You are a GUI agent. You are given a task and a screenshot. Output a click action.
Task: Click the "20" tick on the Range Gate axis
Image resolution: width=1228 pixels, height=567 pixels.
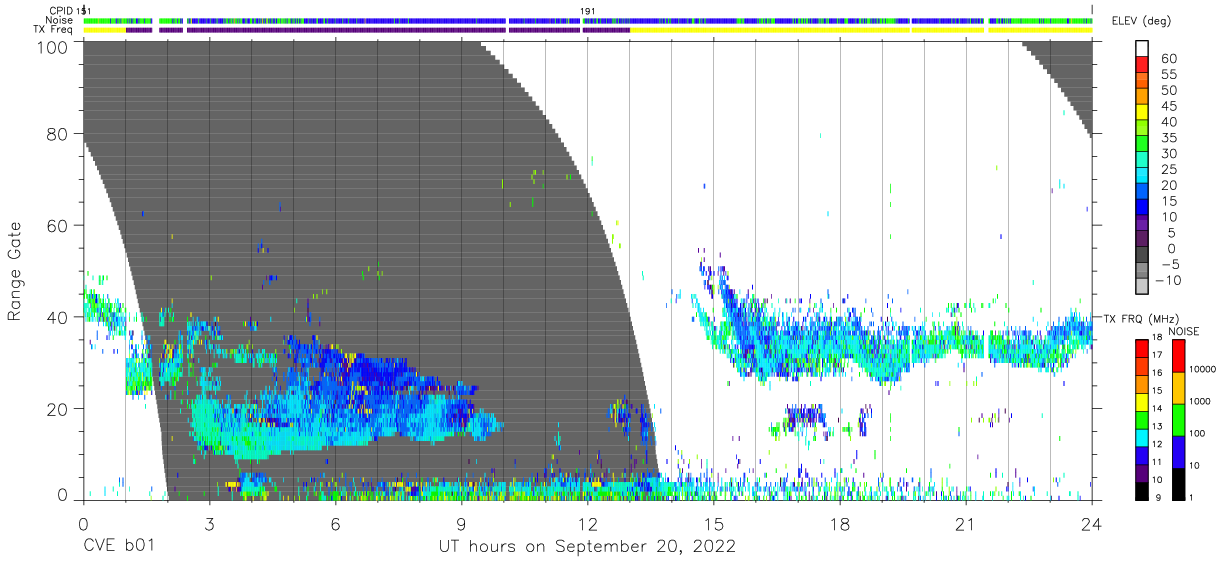click(57, 409)
